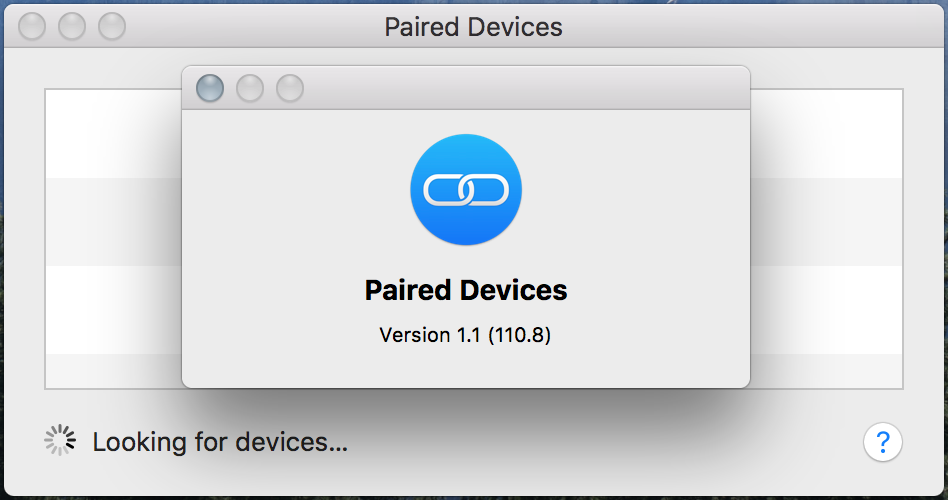Open help with the question mark button
The image size is (948, 500).
coord(883,441)
